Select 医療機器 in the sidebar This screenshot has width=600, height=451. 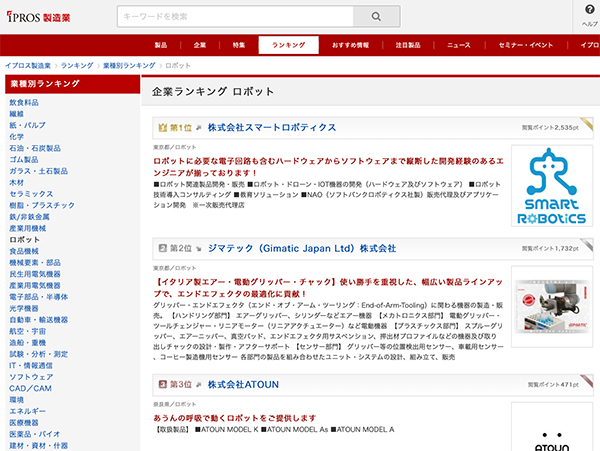click(x=24, y=423)
